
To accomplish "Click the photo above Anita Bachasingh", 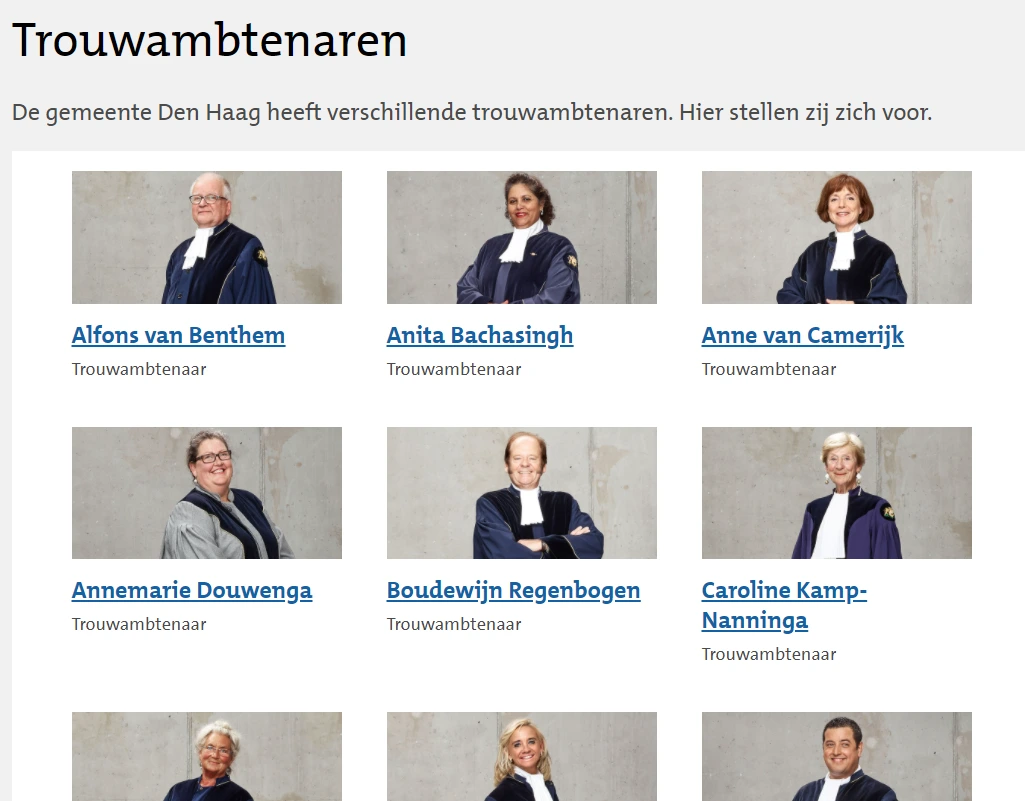I will [522, 237].
